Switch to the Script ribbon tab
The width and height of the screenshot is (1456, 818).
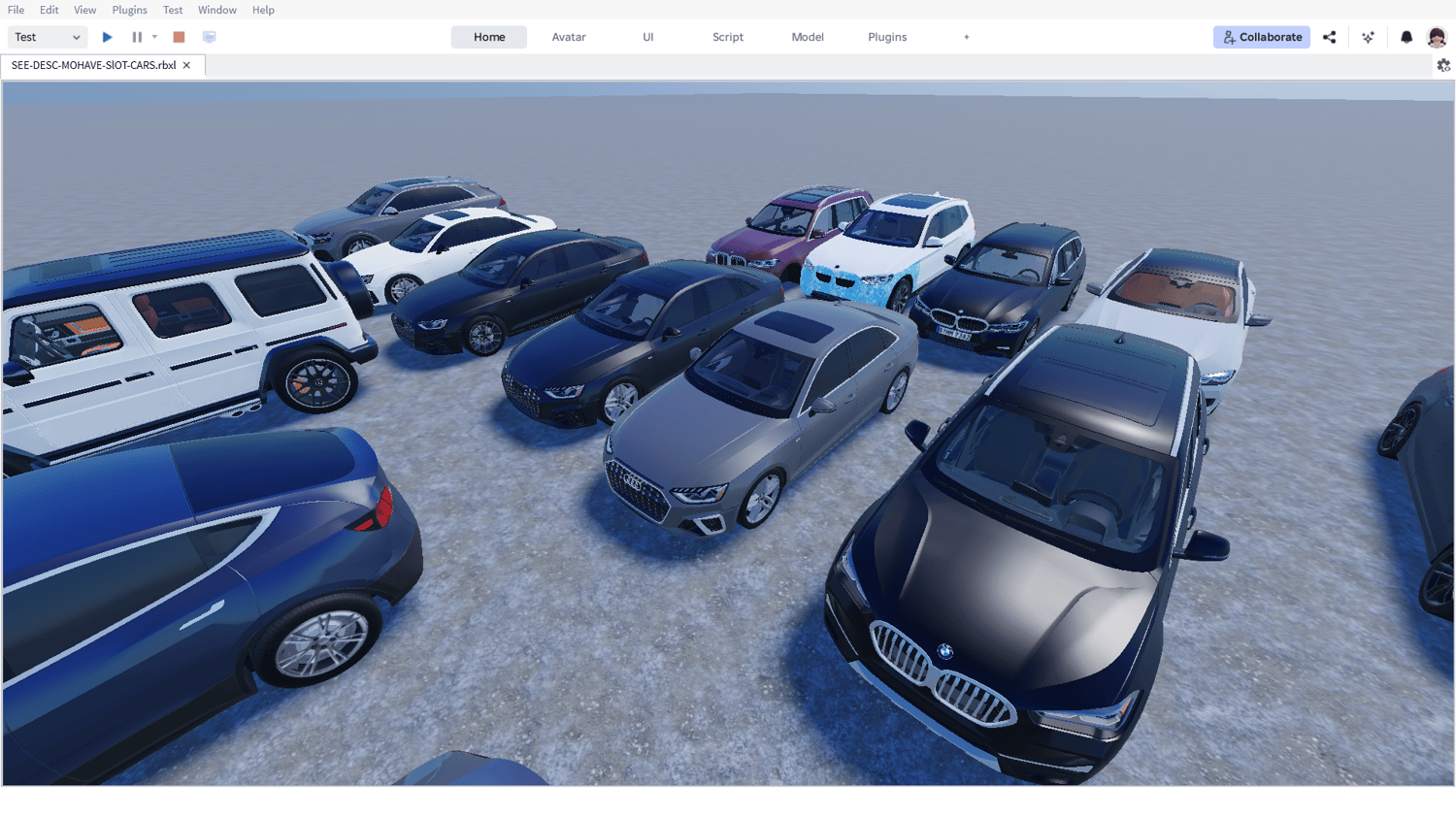pos(728,37)
